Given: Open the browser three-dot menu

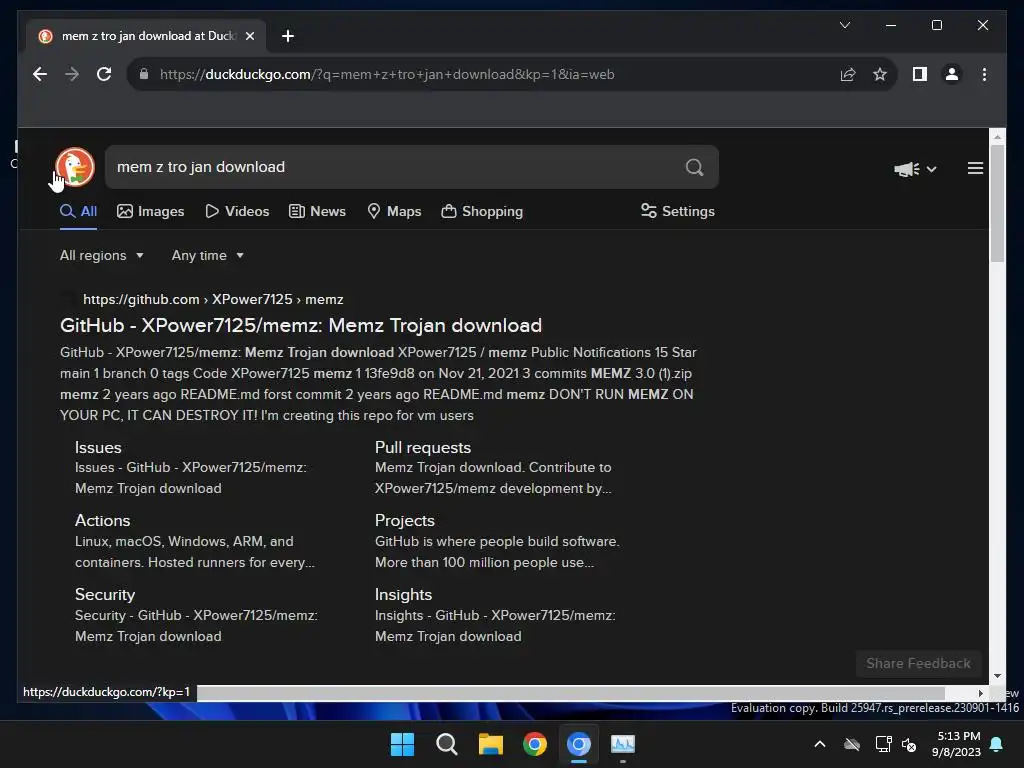Looking at the screenshot, I should (984, 74).
